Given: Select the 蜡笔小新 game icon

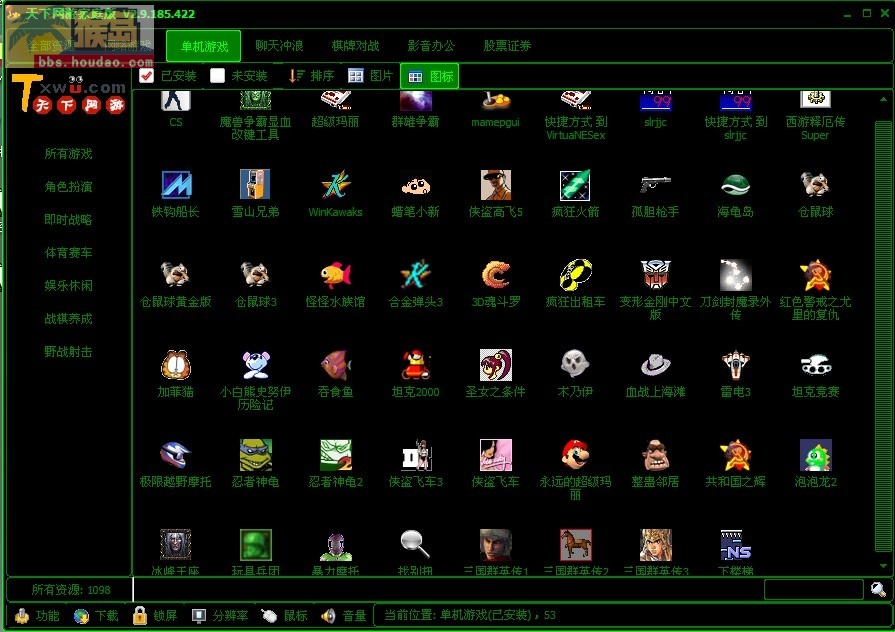Looking at the screenshot, I should pyautogui.click(x=416, y=184).
